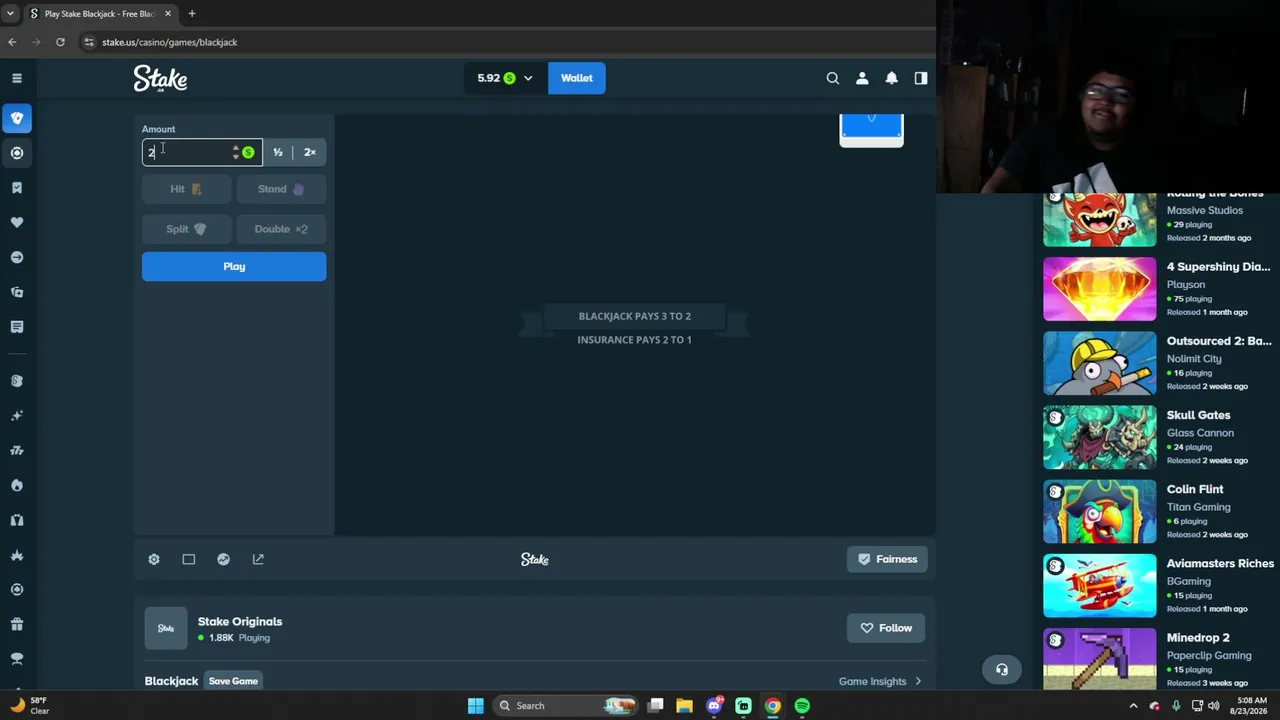Click the Stake logo in header
The height and width of the screenshot is (720, 1280).
pos(161,79)
